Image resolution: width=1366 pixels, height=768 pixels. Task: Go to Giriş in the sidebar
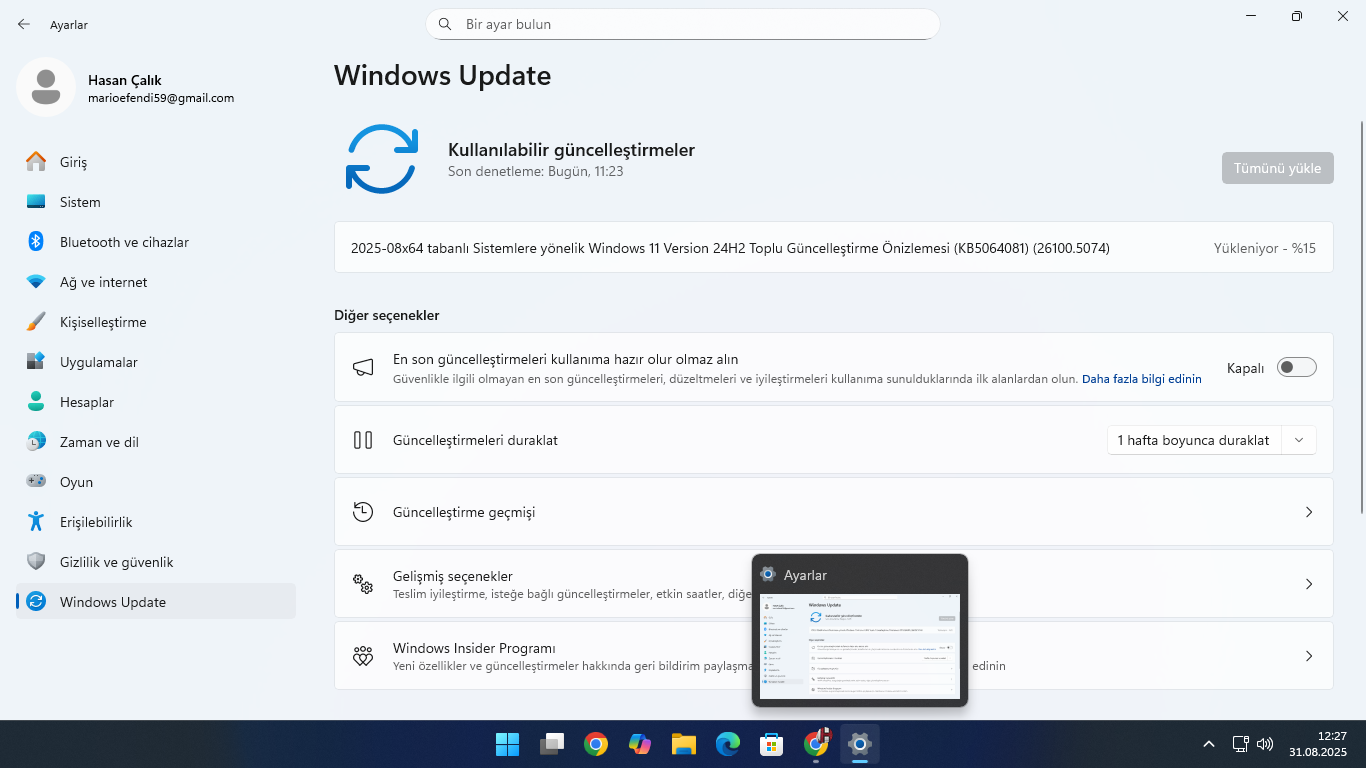156,162
